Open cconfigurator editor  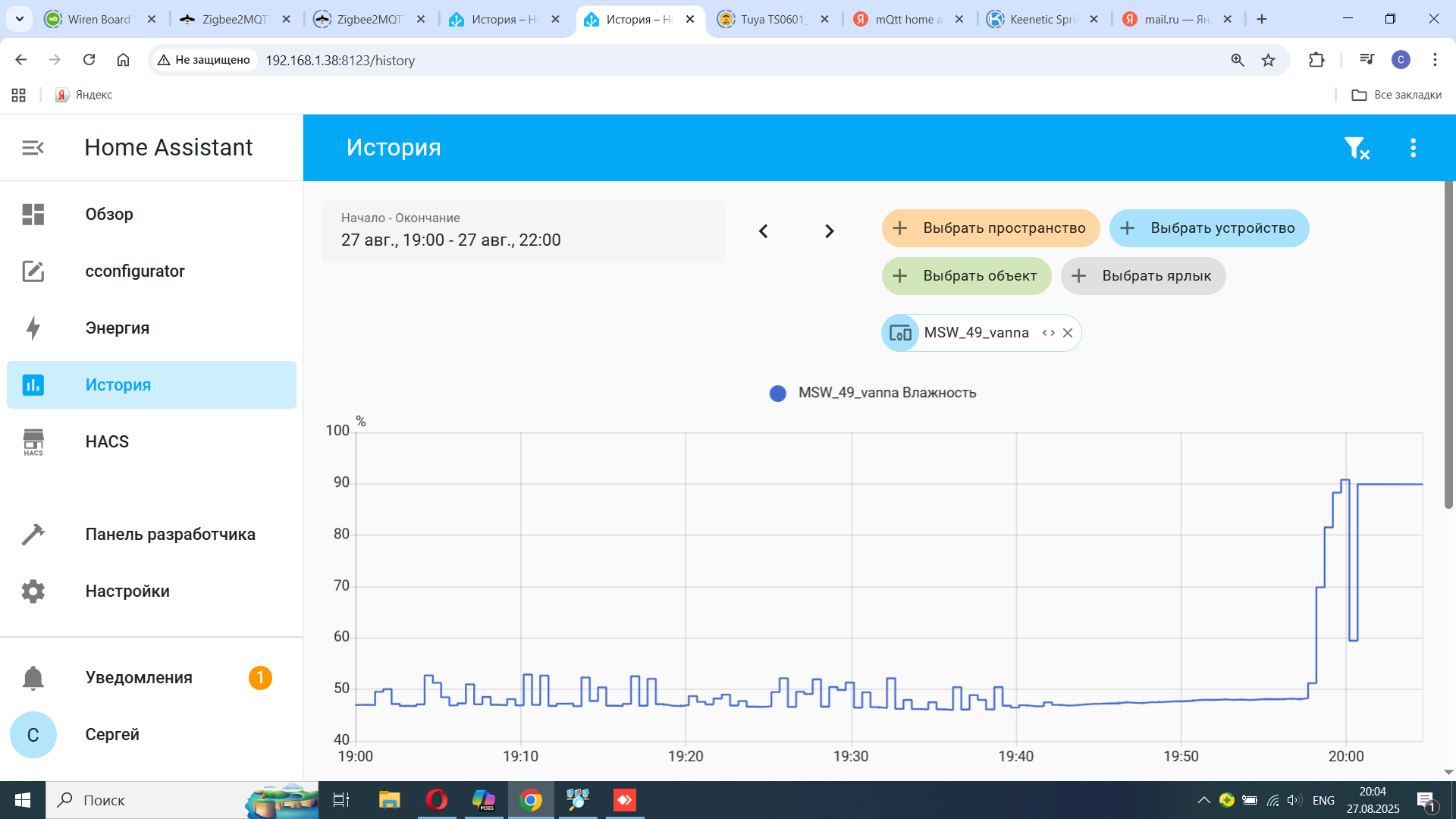[x=135, y=271]
